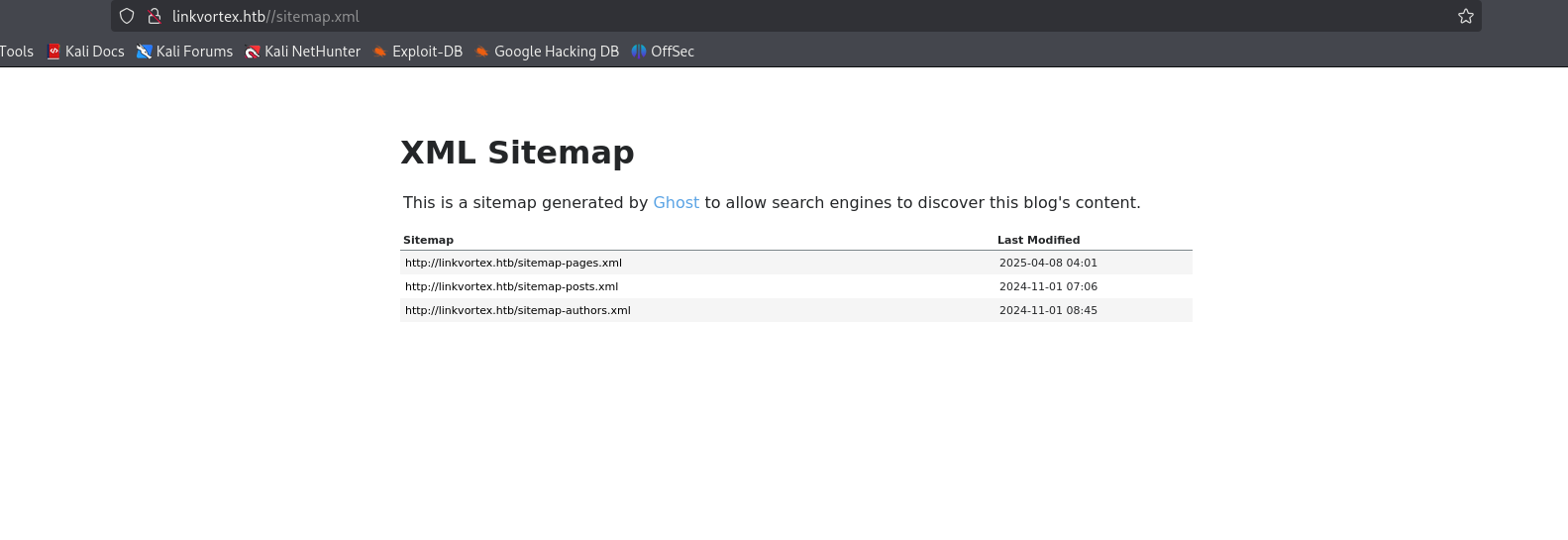This screenshot has width=1568, height=540.
Task: Click the Last Modified column header
Action: (x=1038, y=240)
